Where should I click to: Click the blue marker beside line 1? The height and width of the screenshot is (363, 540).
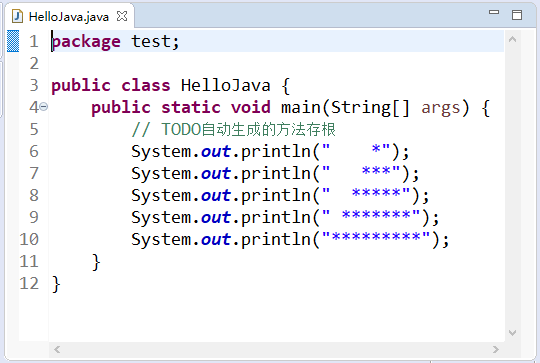tap(13, 41)
